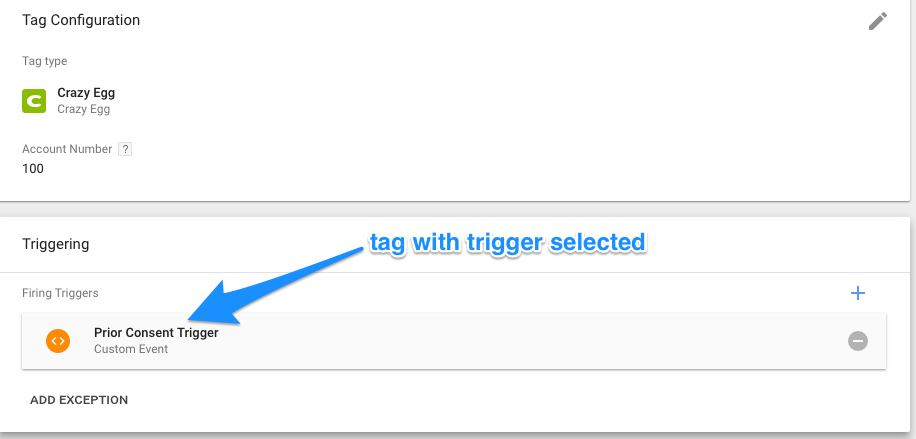This screenshot has width=916, height=439.
Task: Click the Add Exception button
Action: coord(79,400)
